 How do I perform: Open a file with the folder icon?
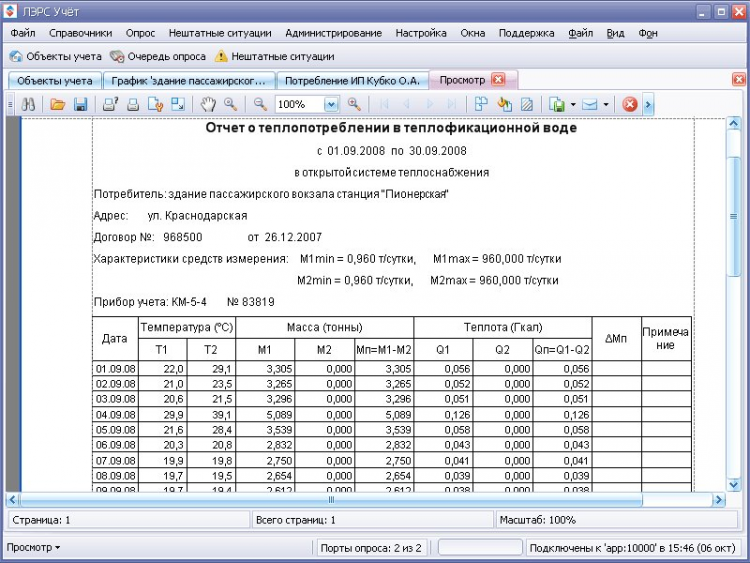[58, 104]
